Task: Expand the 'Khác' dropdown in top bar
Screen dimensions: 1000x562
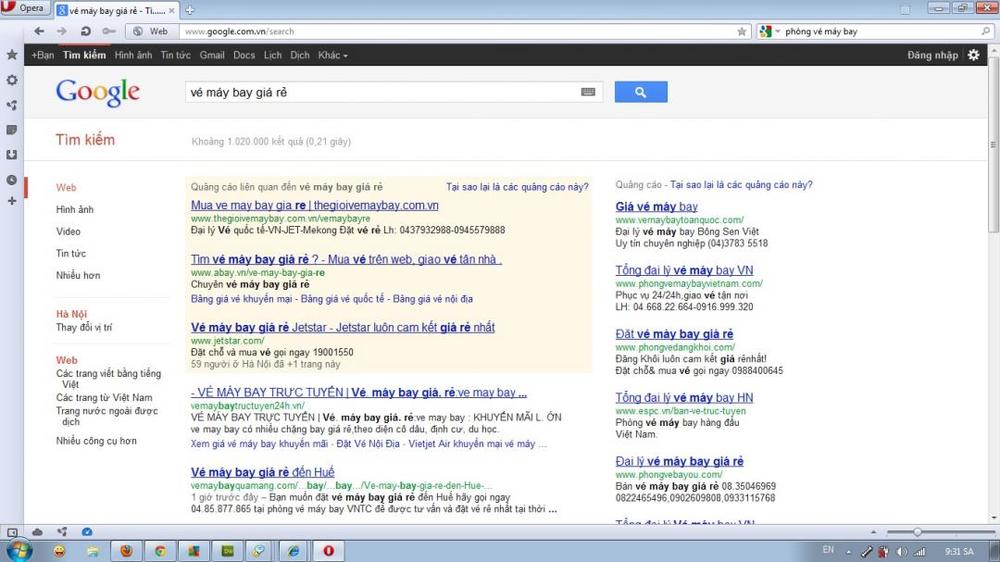Action: coord(333,55)
